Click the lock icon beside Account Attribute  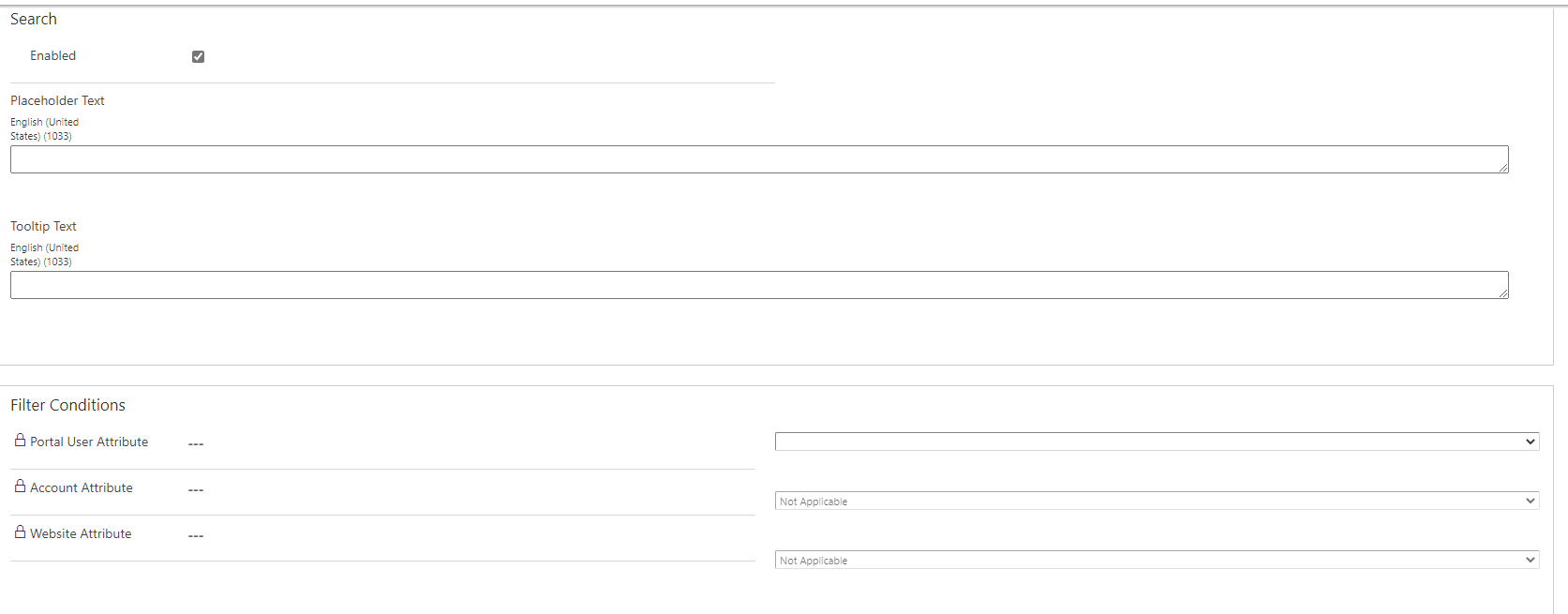19,487
